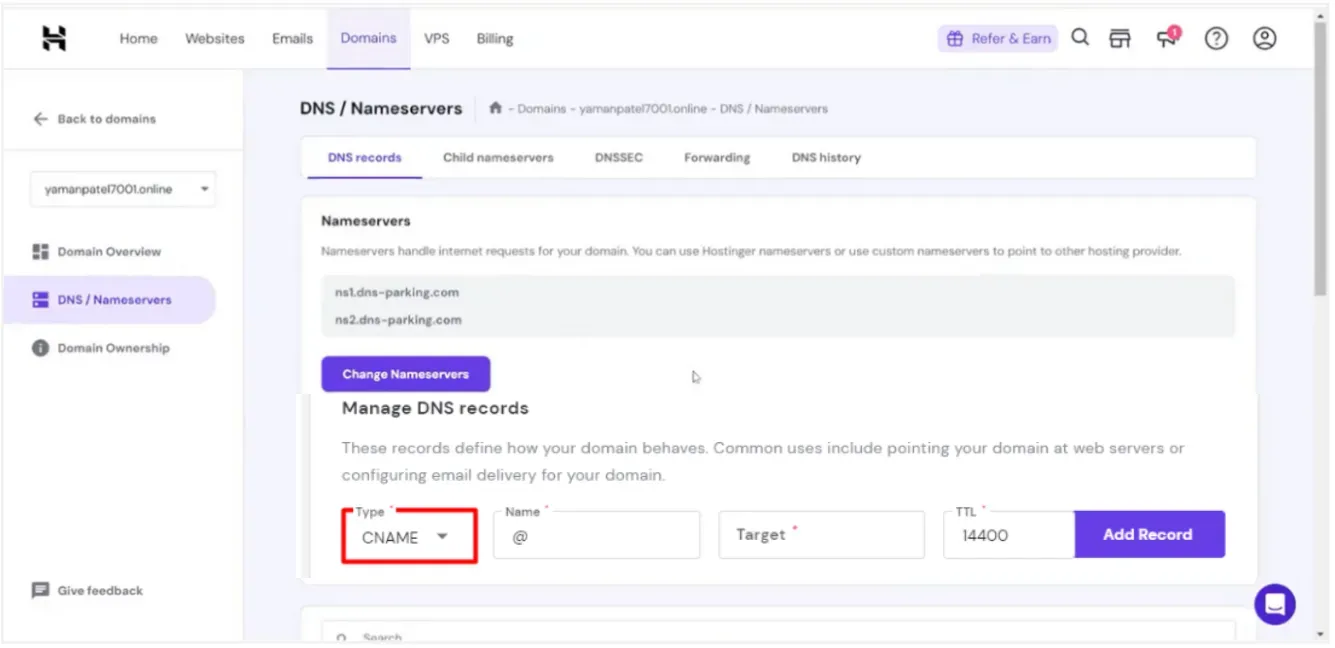
Task: Click the Give feedback speech icon
Action: tap(41, 590)
